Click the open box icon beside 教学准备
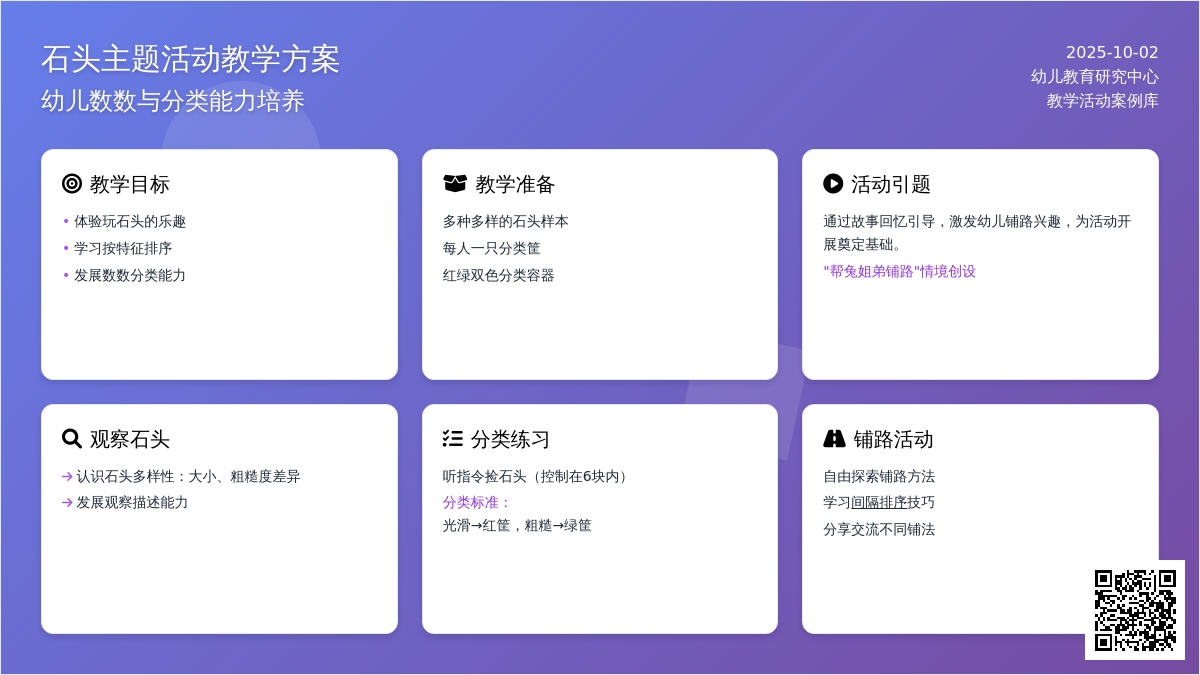 pos(455,184)
